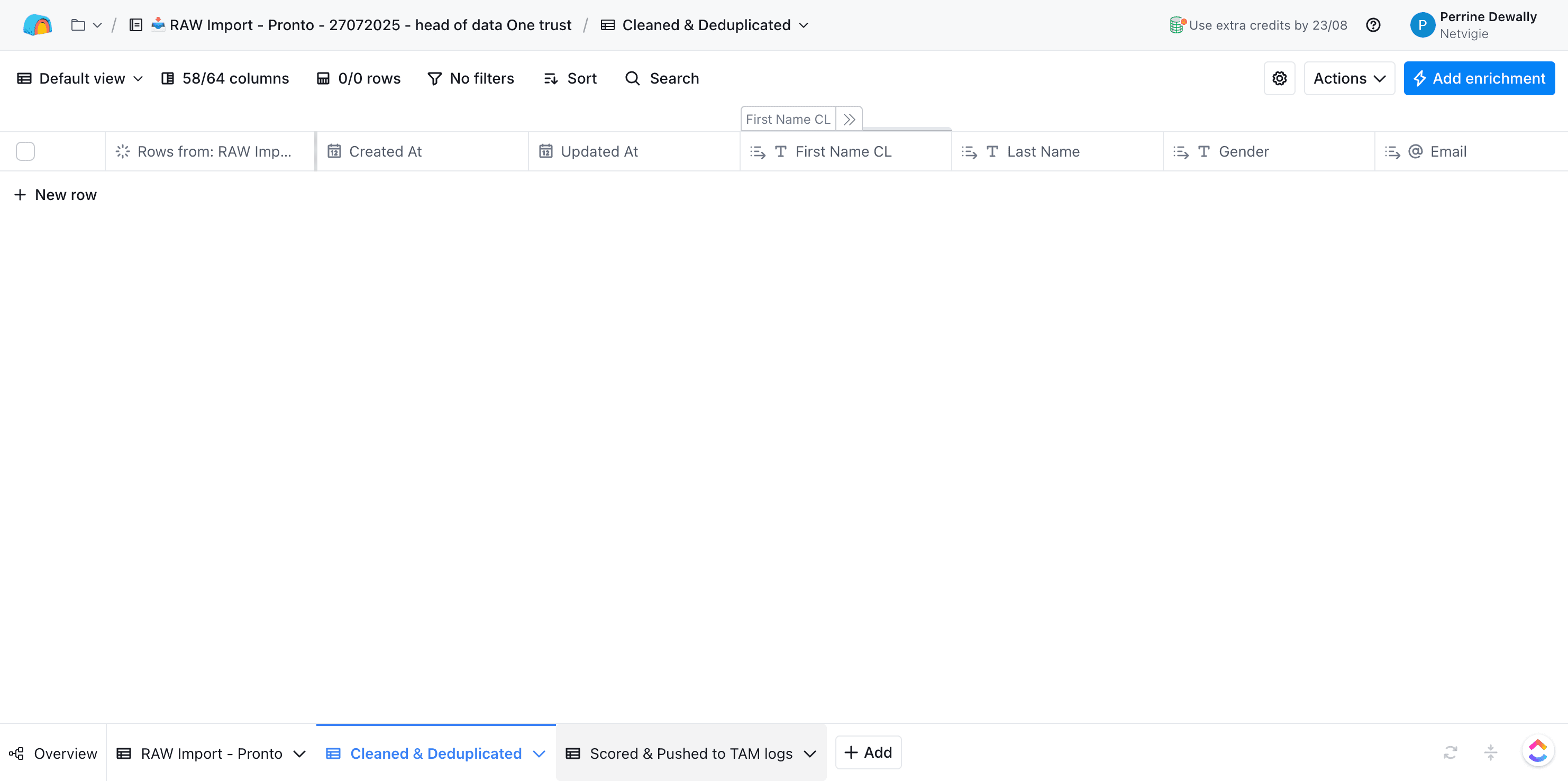The width and height of the screenshot is (1568, 781).
Task: Expand RAW Import - Pronto tab chevron
Action: (x=299, y=753)
